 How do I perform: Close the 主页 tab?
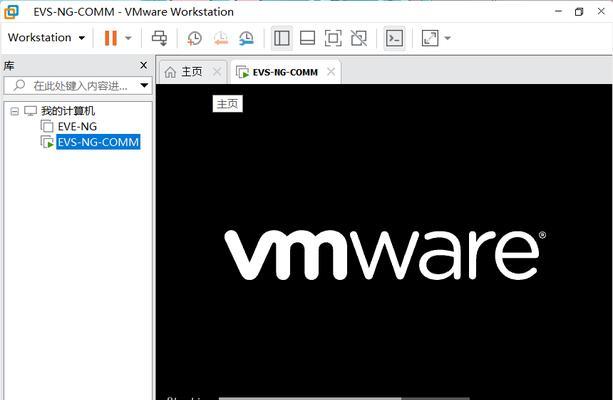pyautogui.click(x=217, y=72)
